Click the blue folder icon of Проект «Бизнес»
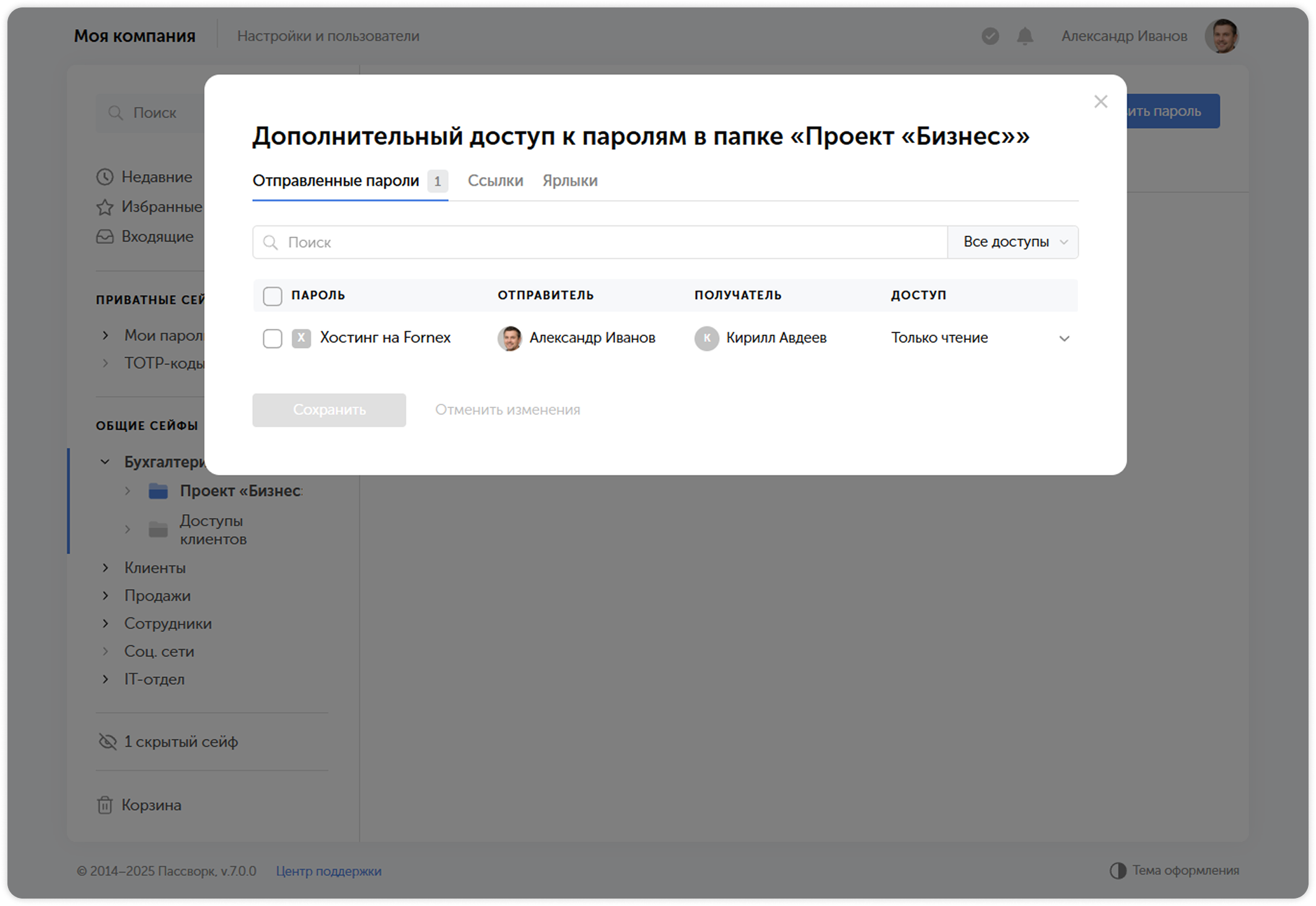This screenshot has width=1316, height=906. coord(159,491)
